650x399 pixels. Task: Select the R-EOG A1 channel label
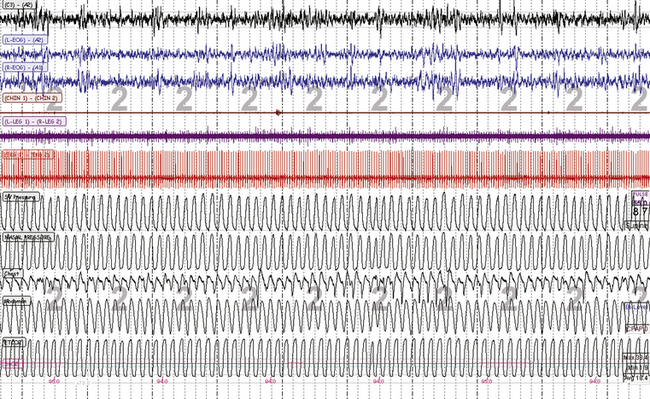tap(25, 67)
